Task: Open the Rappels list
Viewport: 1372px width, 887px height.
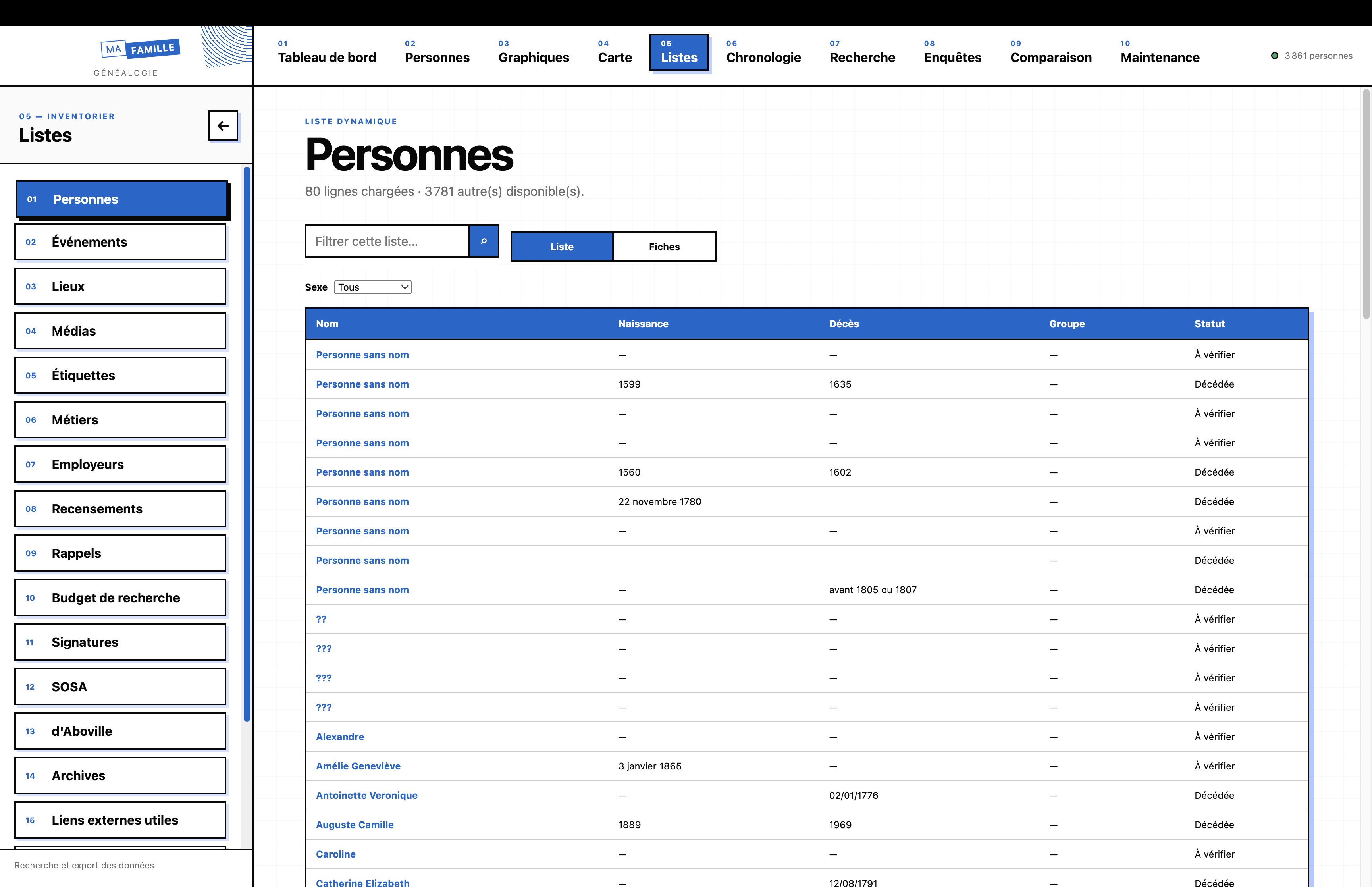Action: [x=120, y=553]
